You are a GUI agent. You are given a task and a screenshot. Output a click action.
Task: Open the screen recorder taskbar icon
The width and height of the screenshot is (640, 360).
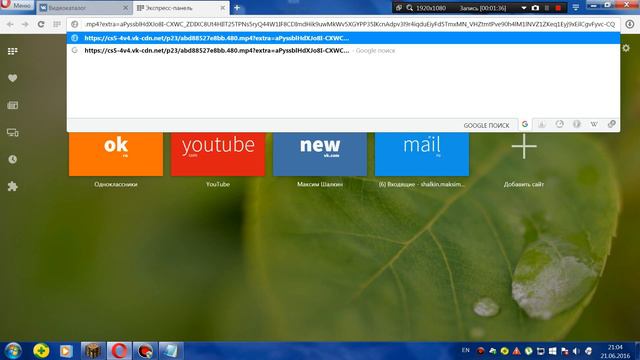point(144,351)
